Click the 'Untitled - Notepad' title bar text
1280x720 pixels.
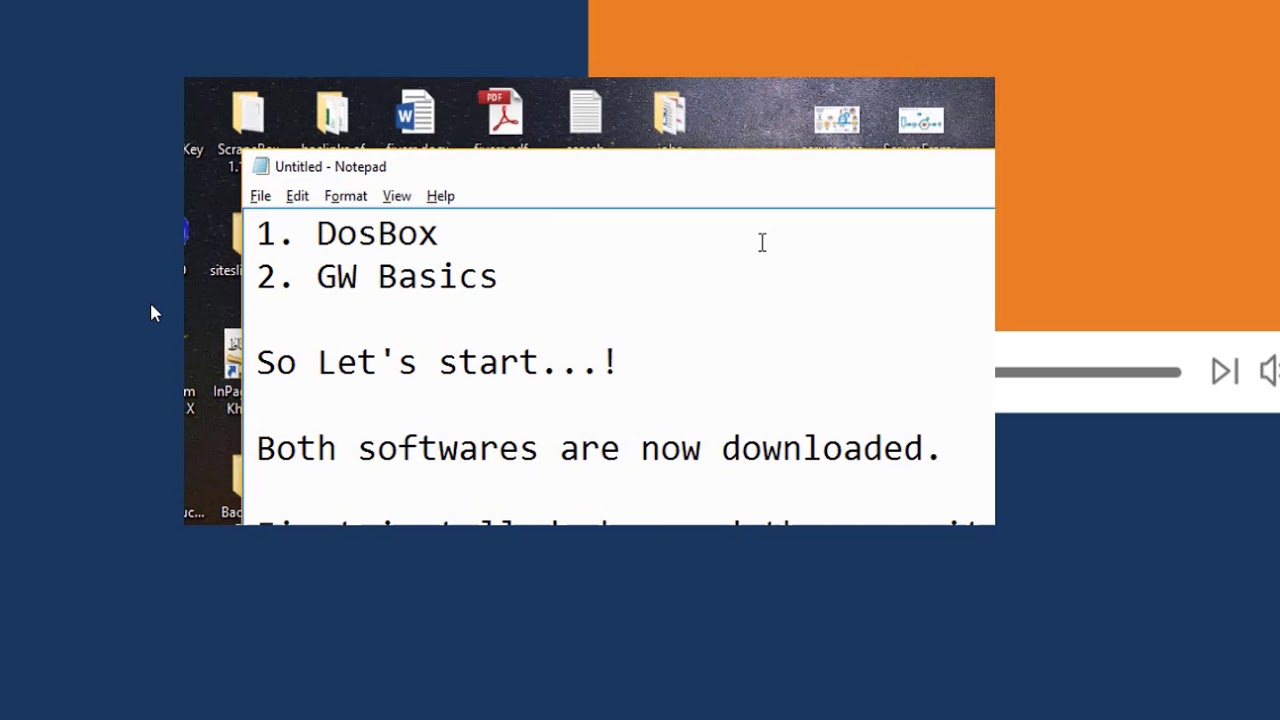tap(330, 167)
